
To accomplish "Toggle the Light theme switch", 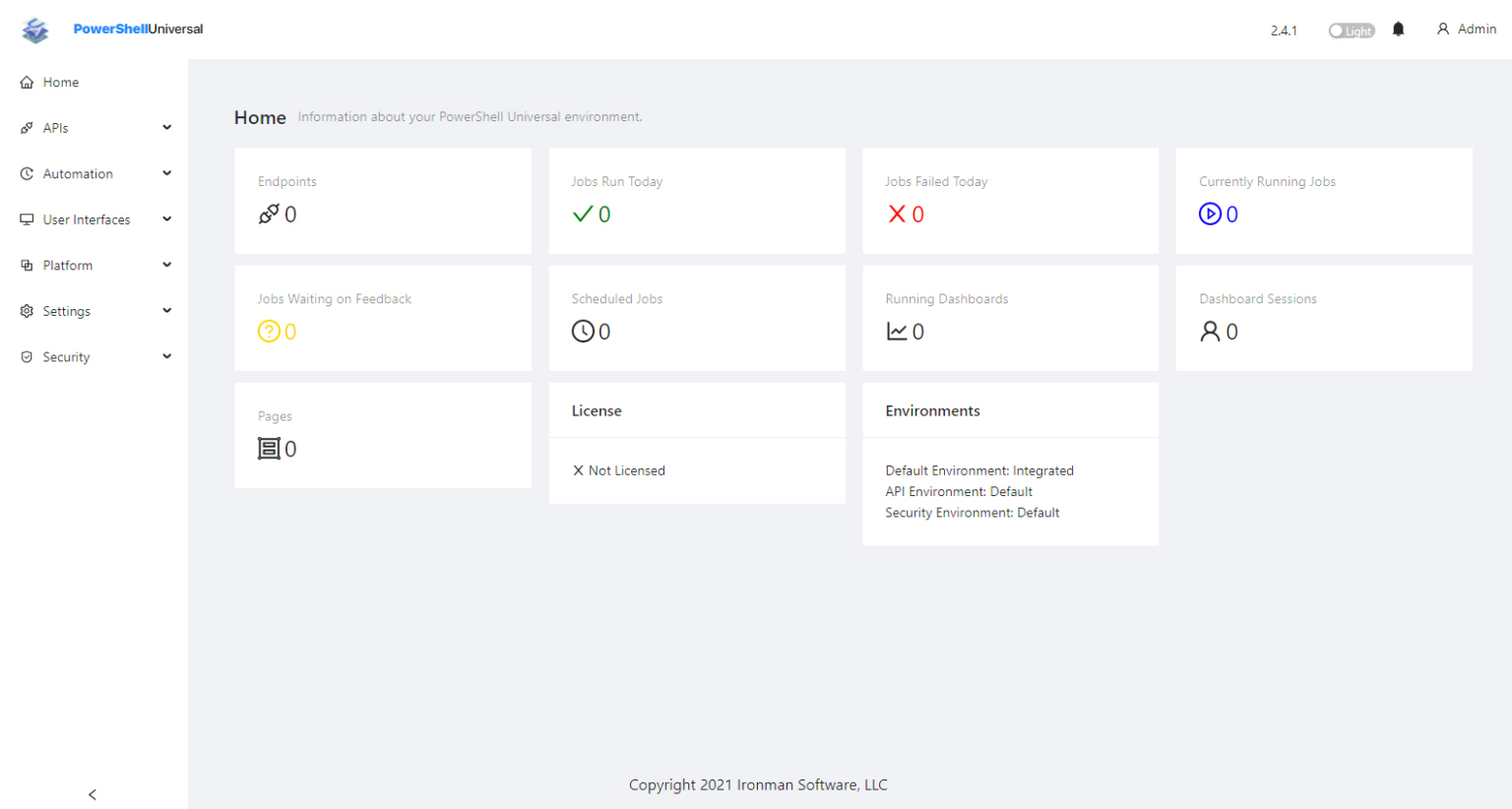I will pyautogui.click(x=1352, y=30).
